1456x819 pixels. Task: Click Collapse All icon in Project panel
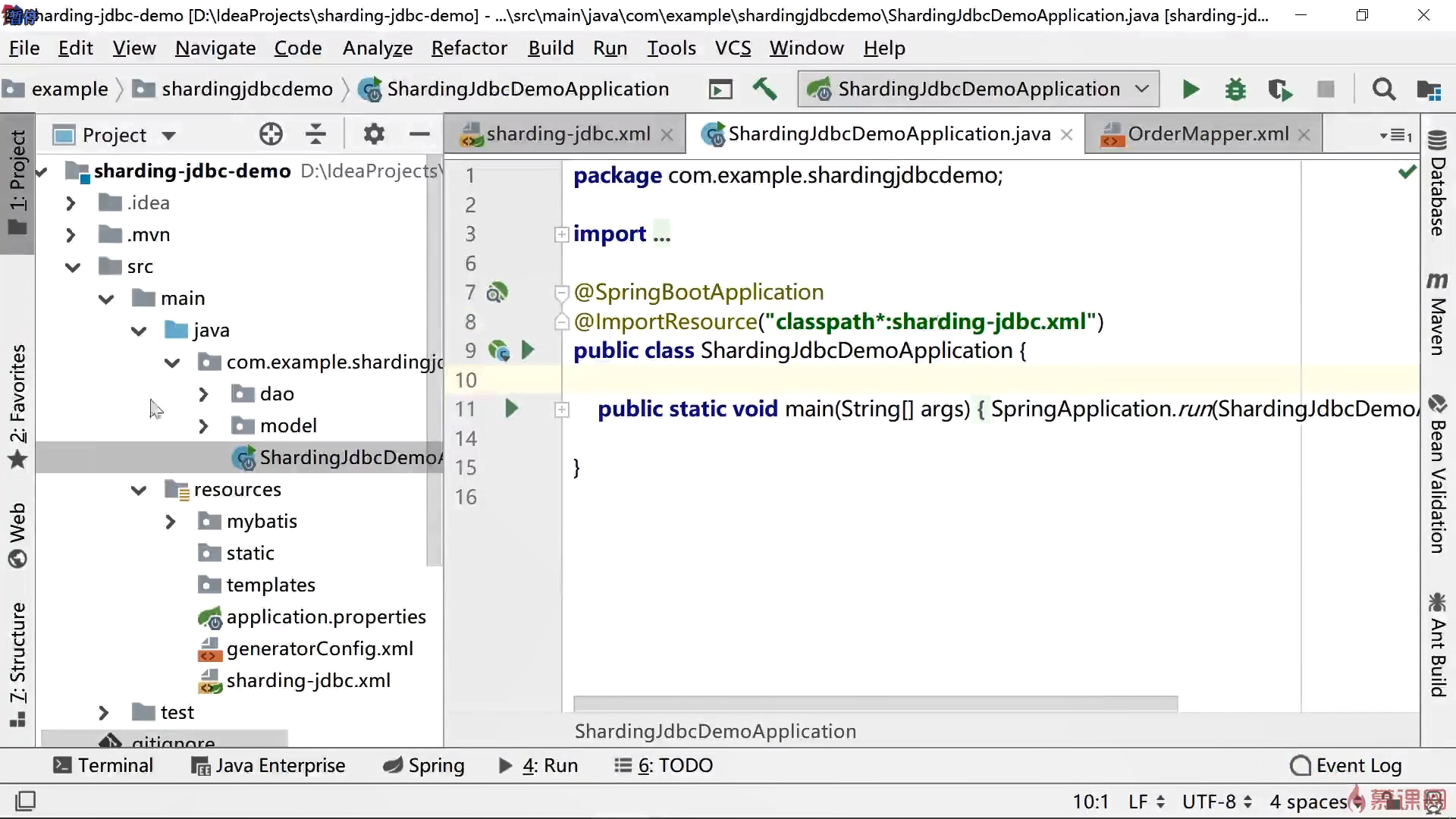pyautogui.click(x=315, y=135)
